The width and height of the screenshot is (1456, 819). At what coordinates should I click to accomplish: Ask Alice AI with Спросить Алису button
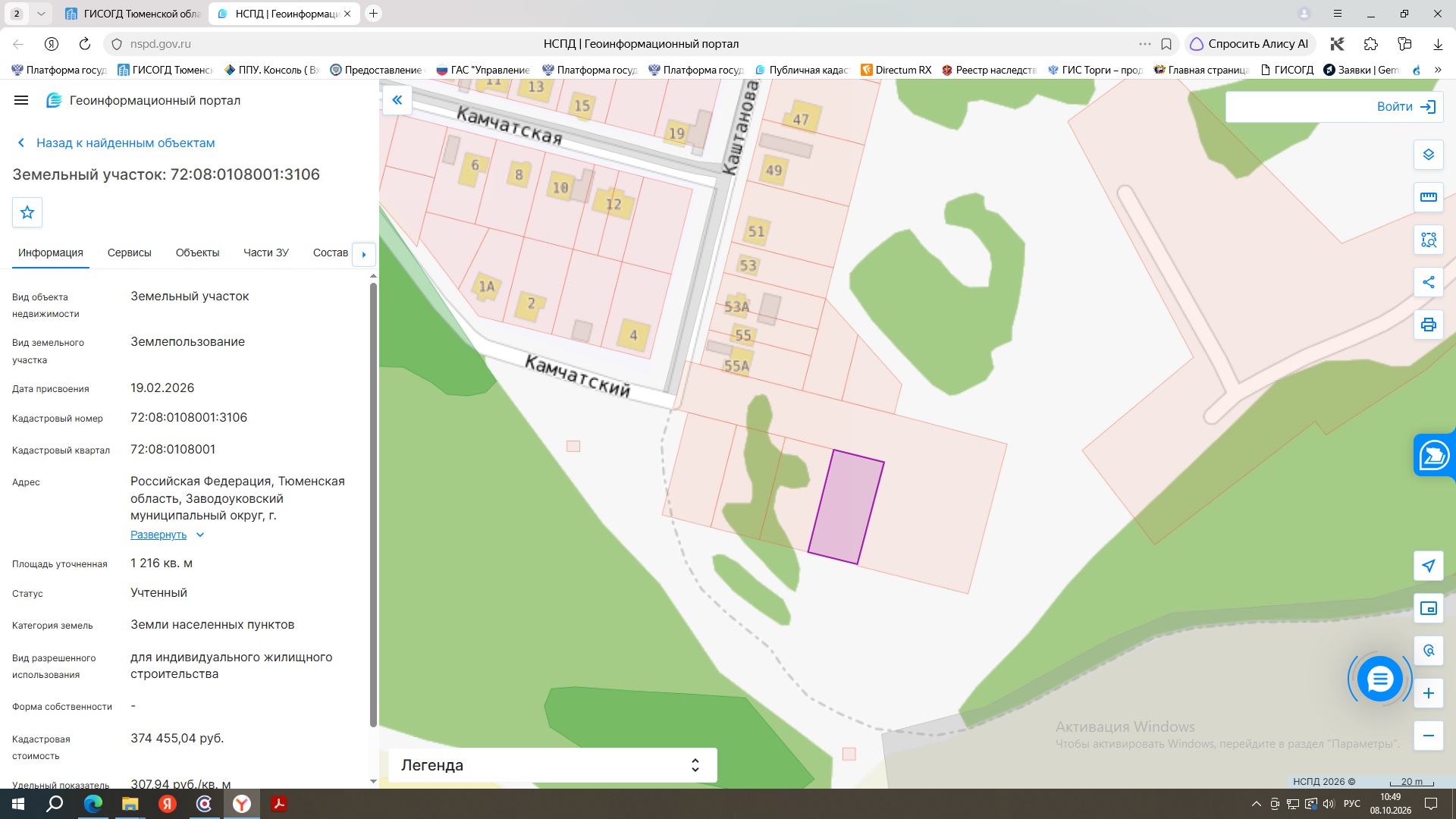(1249, 44)
